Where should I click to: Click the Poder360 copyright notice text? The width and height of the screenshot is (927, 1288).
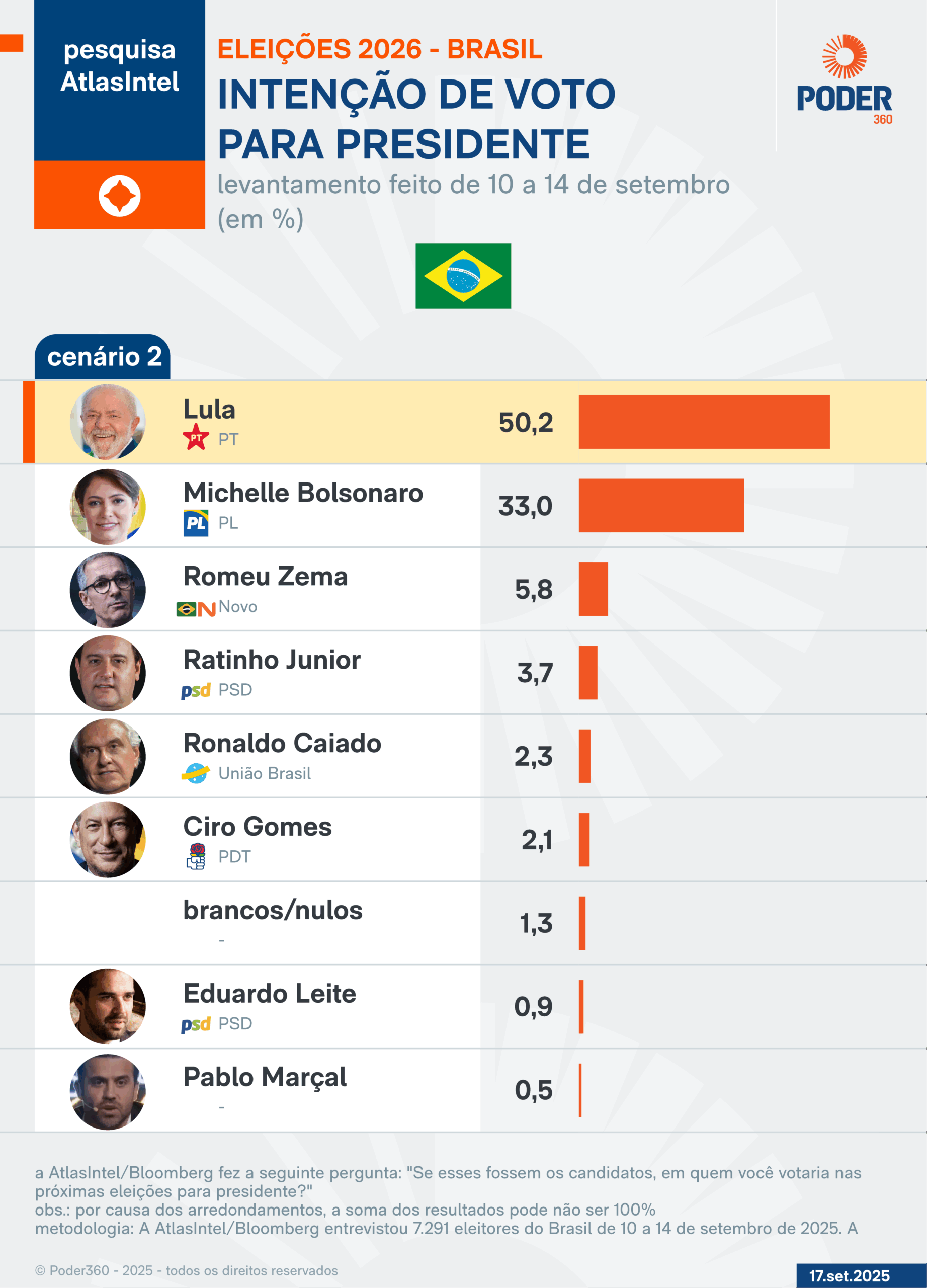(187, 1270)
